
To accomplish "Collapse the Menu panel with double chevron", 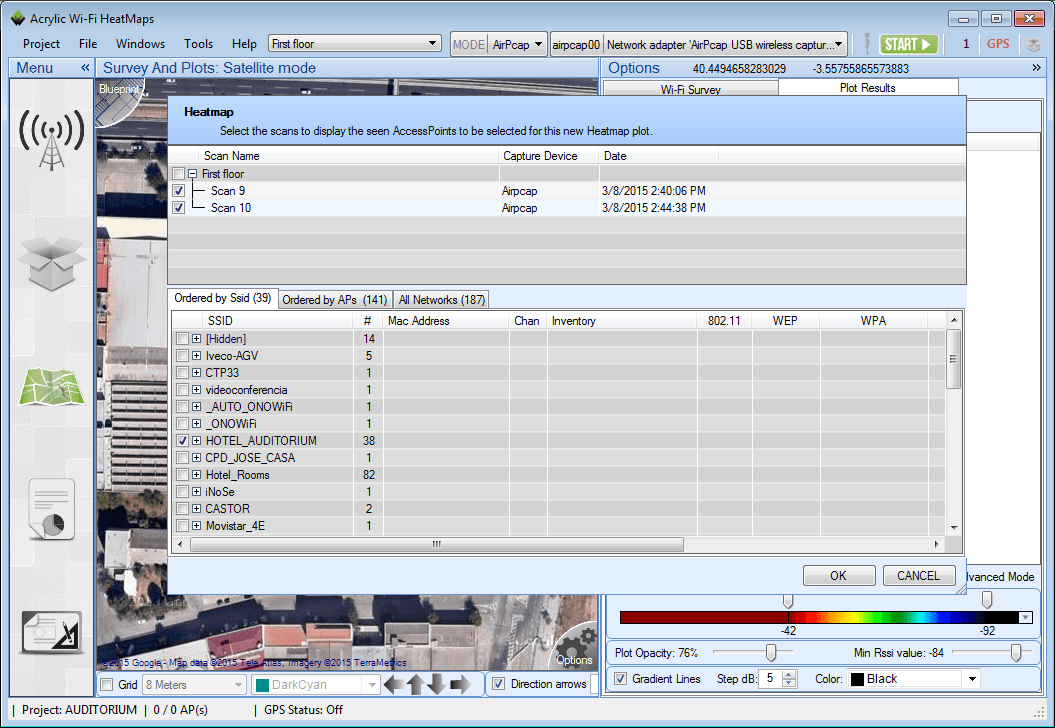I will [85, 68].
